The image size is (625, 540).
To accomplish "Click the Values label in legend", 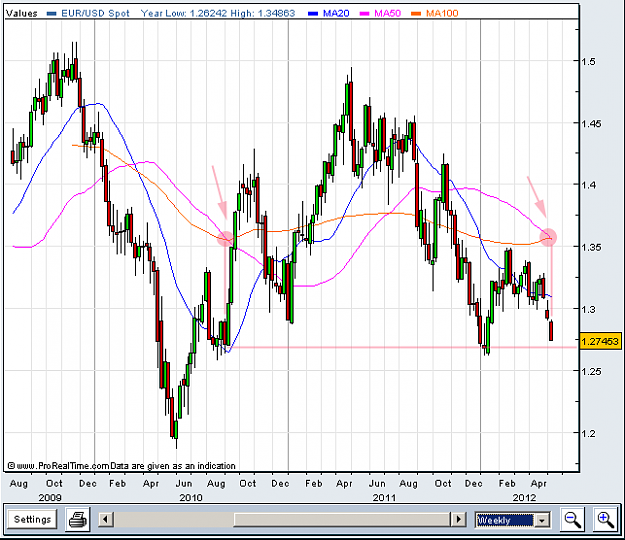I will click(x=22, y=13).
